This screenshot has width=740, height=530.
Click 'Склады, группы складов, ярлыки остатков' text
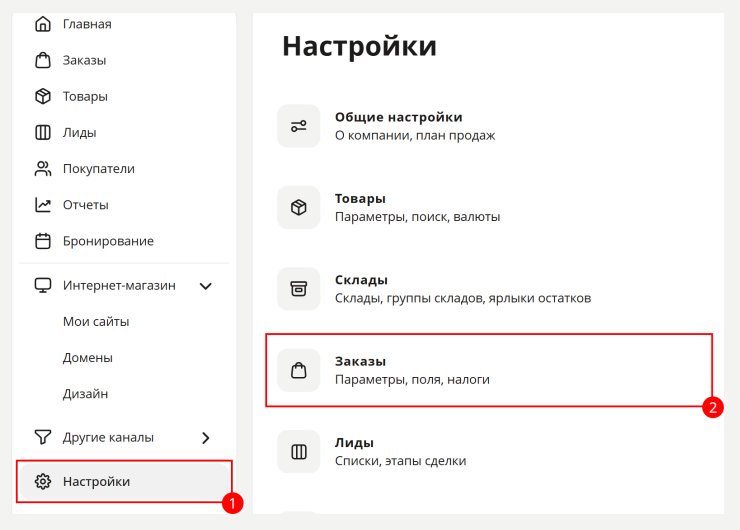pyautogui.click(x=463, y=298)
